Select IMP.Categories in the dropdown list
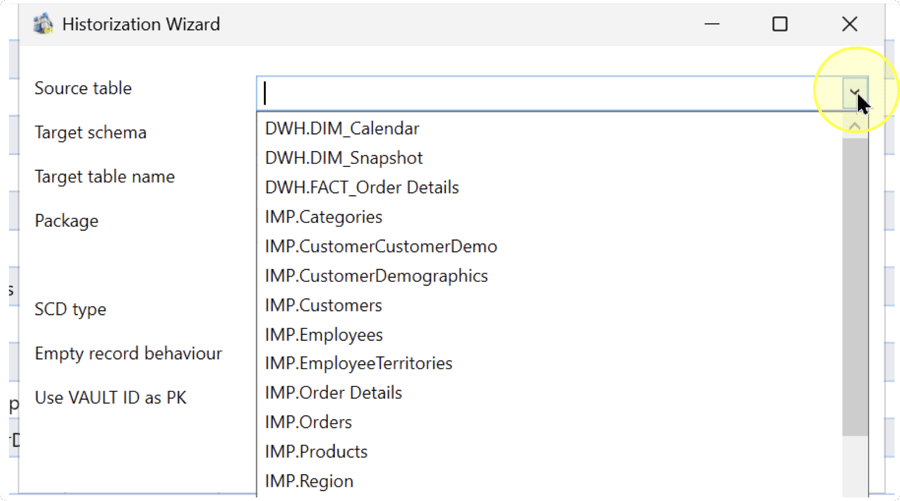The width and height of the screenshot is (900, 501). pyautogui.click(x=549, y=217)
